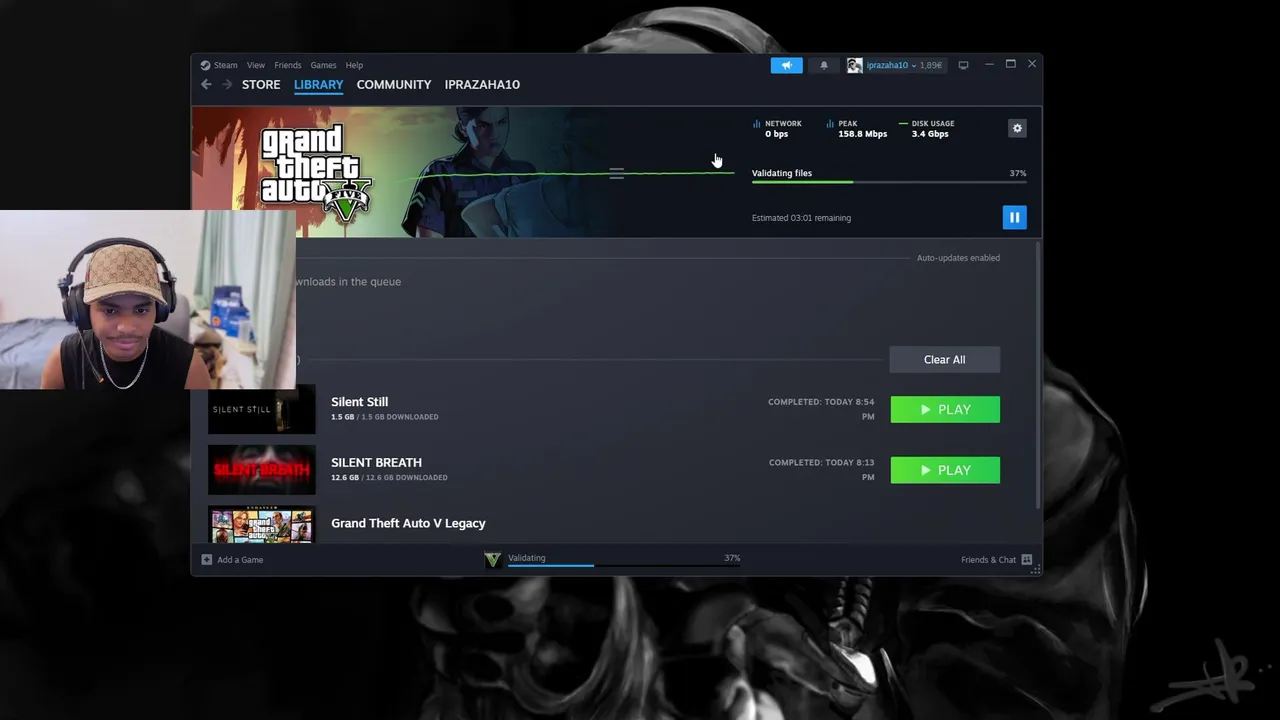Open the View menu

[256, 65]
